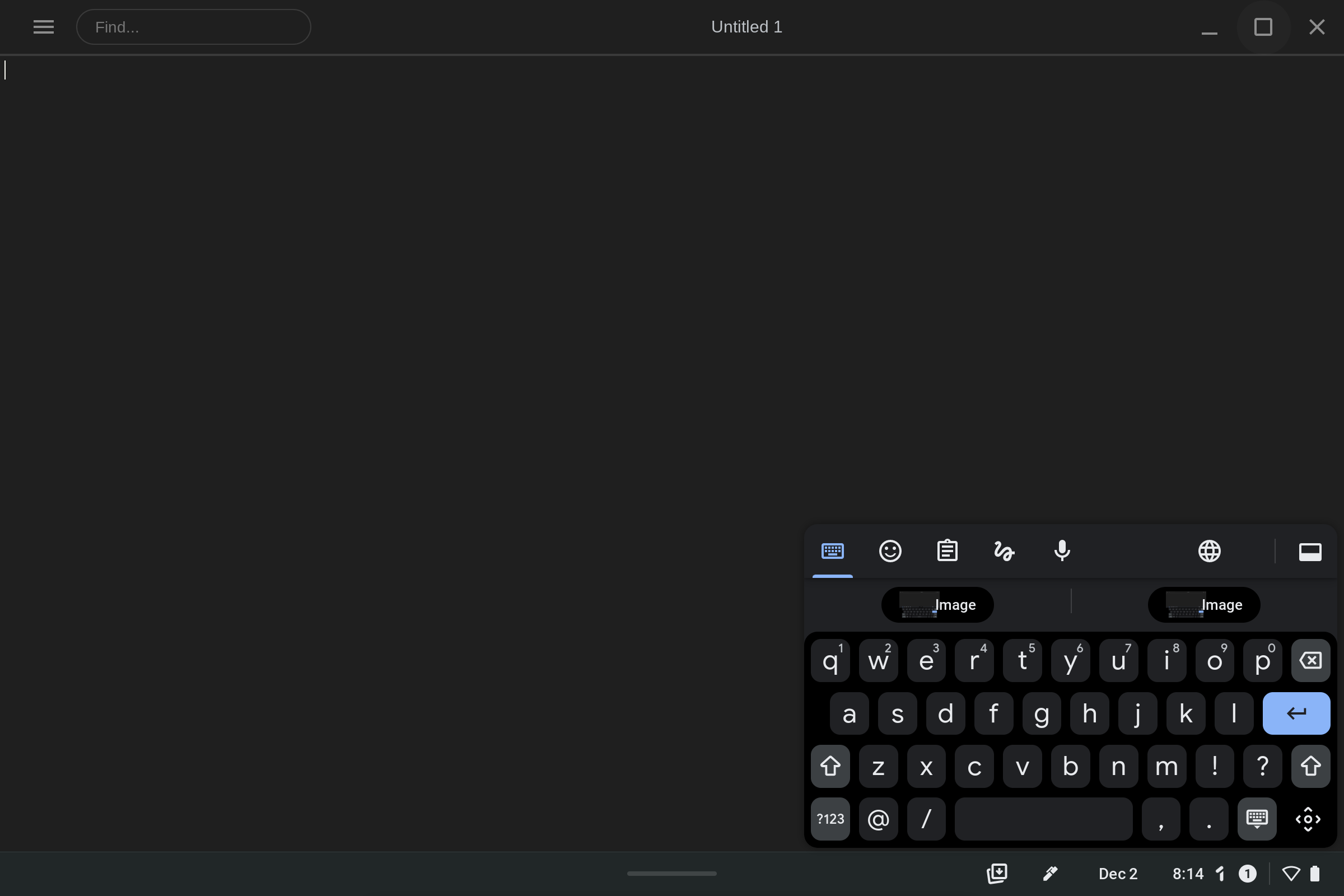
Task: Insert the first clipboard Image suggestion
Action: pos(937,605)
